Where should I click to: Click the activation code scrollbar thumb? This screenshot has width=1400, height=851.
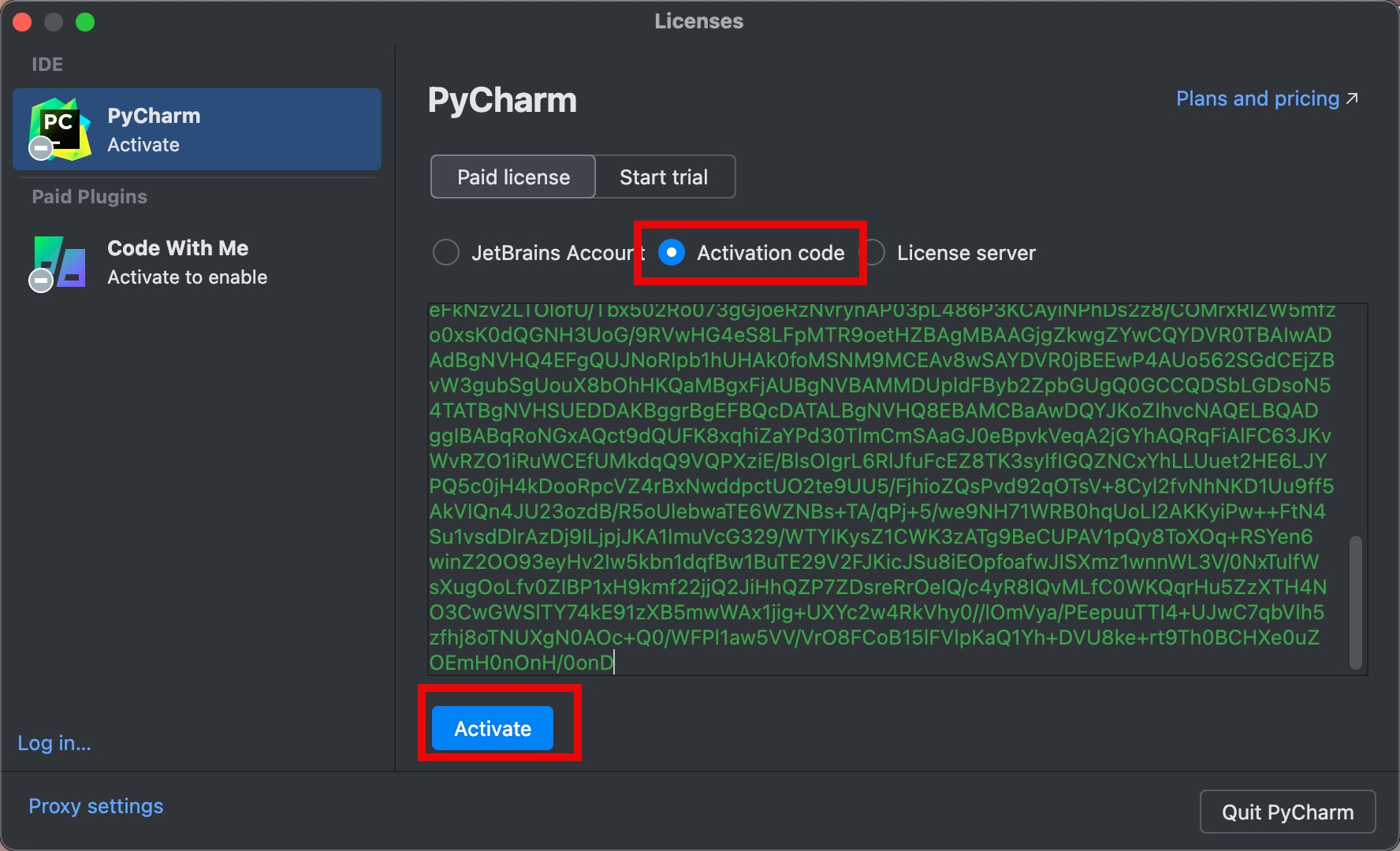[1355, 603]
